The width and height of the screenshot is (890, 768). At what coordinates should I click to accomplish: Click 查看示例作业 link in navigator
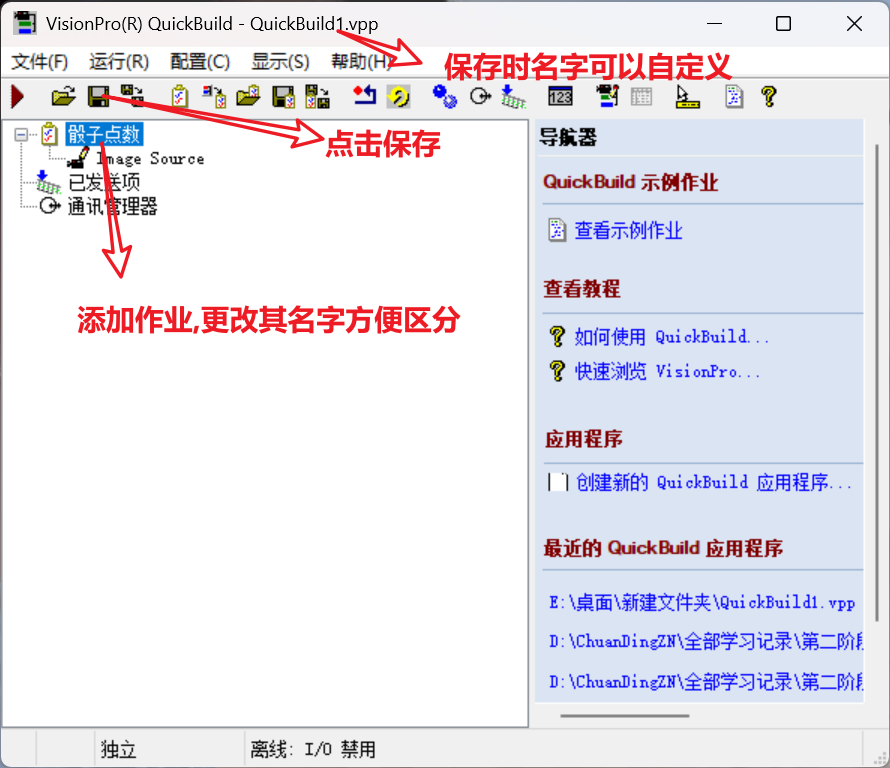(x=628, y=230)
